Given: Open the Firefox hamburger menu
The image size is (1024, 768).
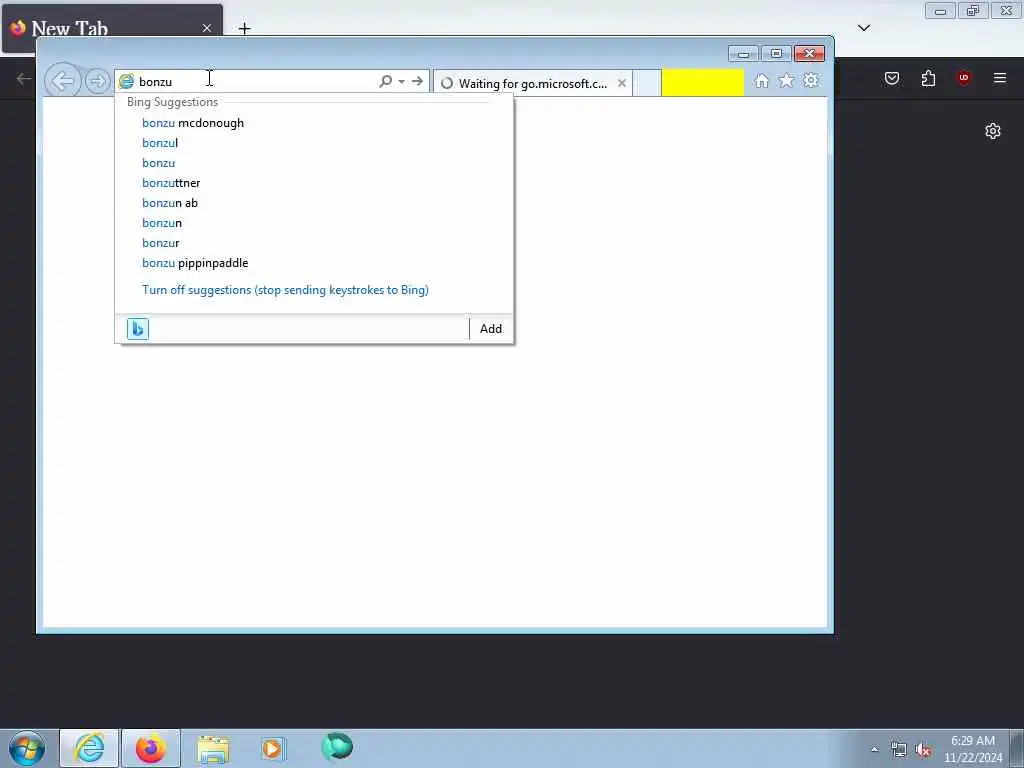Looking at the screenshot, I should click(1000, 78).
